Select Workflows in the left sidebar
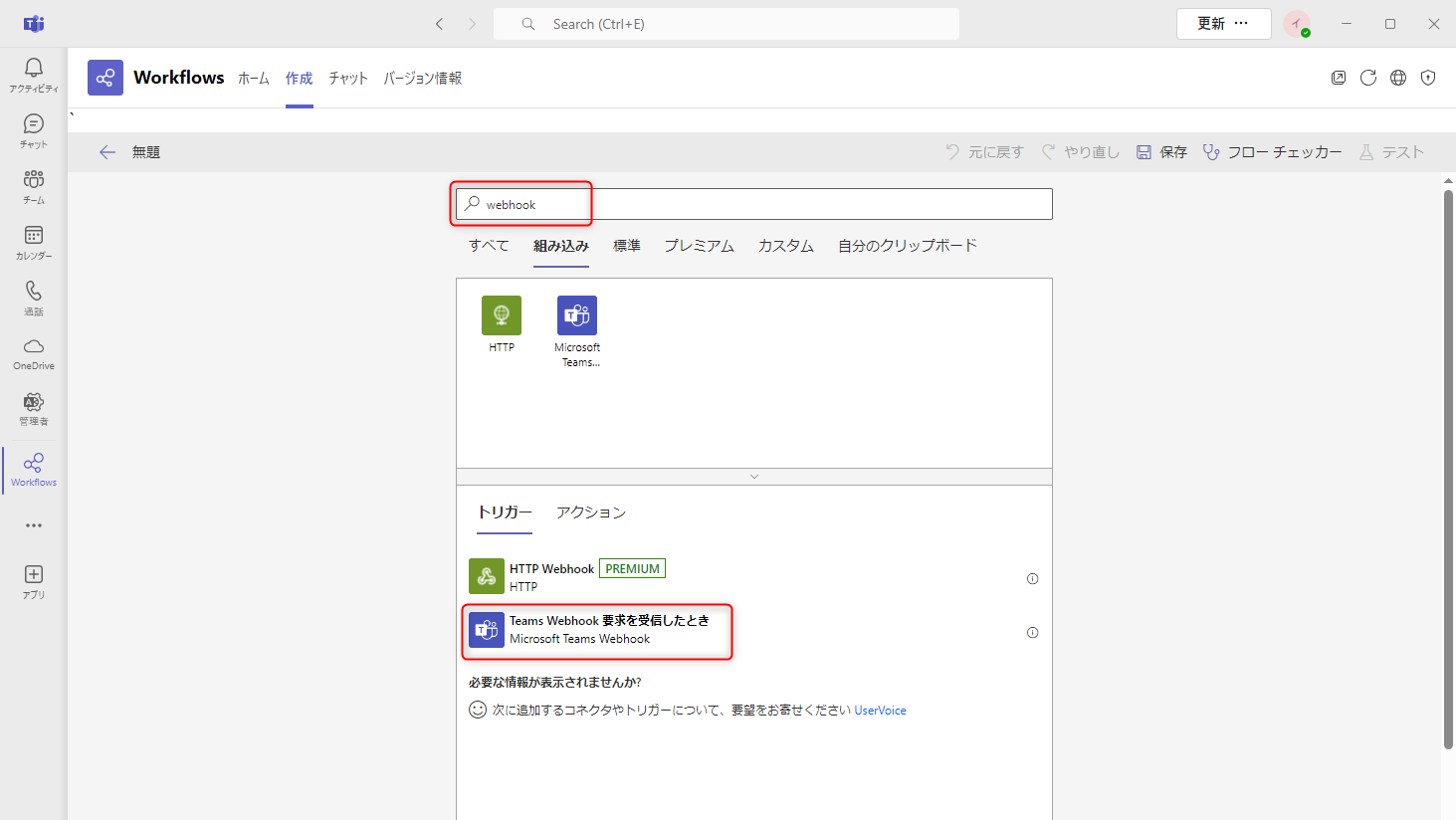The height and width of the screenshot is (820, 1456). pos(34,470)
